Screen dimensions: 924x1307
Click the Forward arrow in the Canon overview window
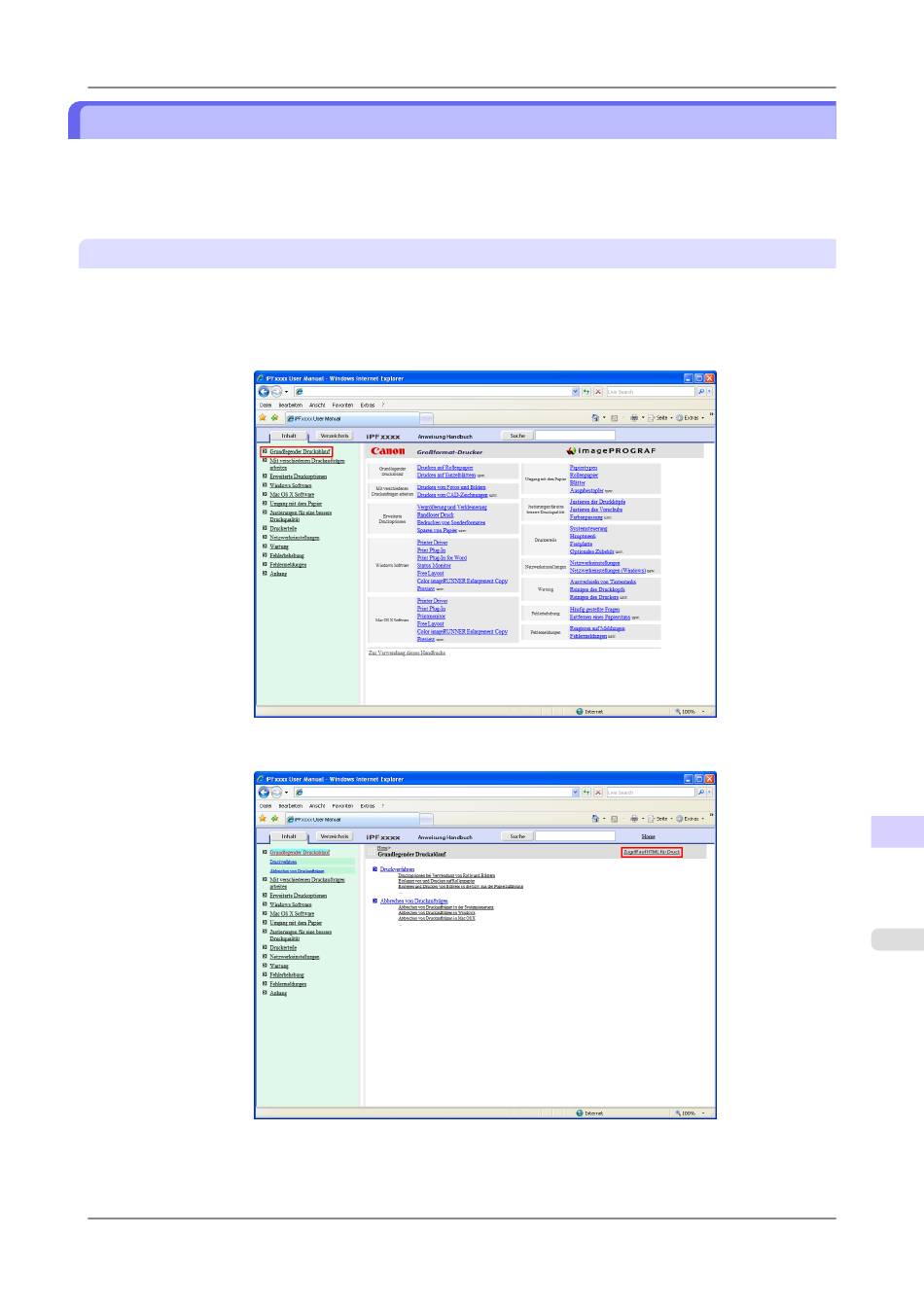pyautogui.click(x=276, y=392)
